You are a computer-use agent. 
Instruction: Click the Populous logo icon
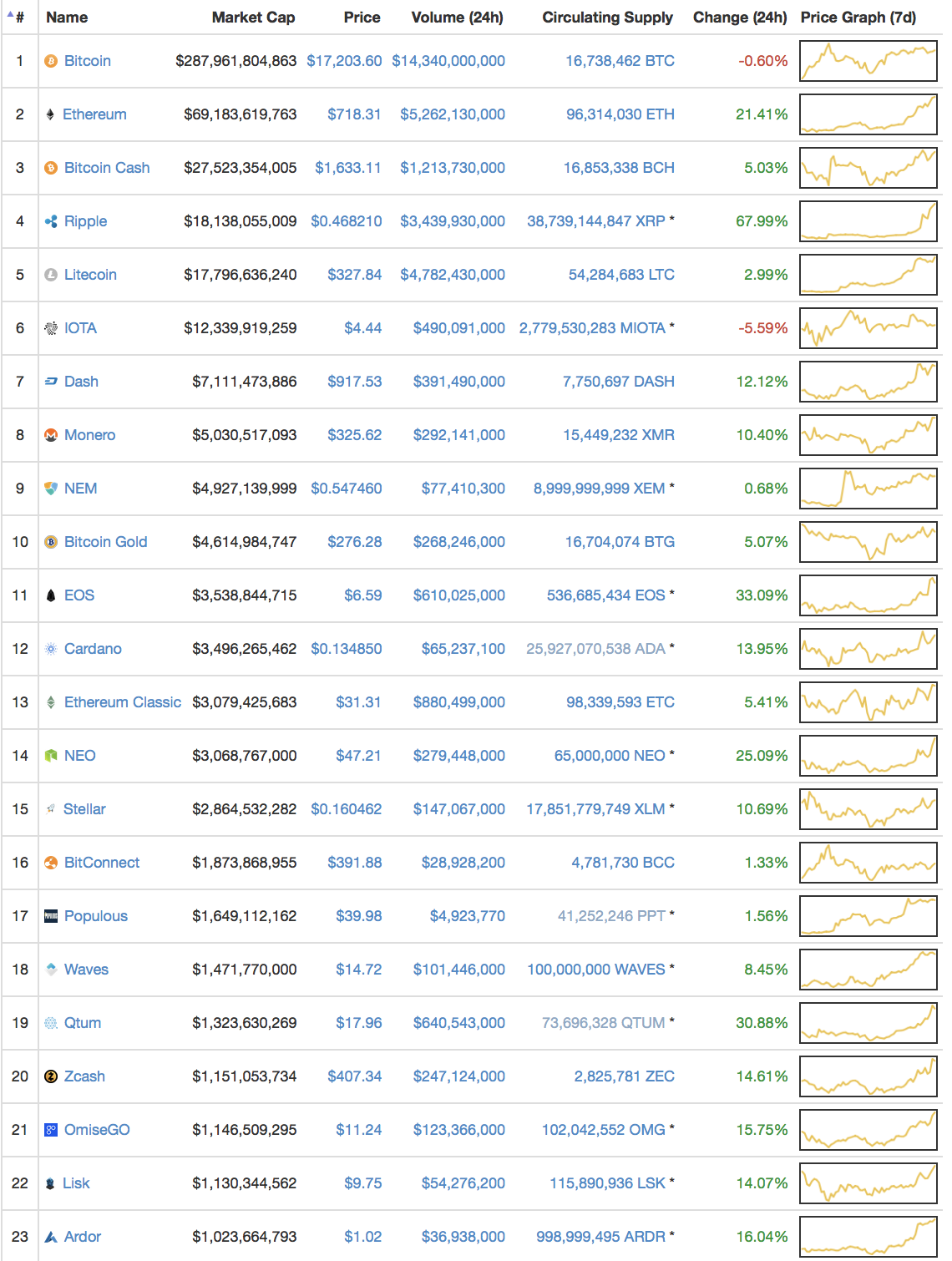click(51, 916)
